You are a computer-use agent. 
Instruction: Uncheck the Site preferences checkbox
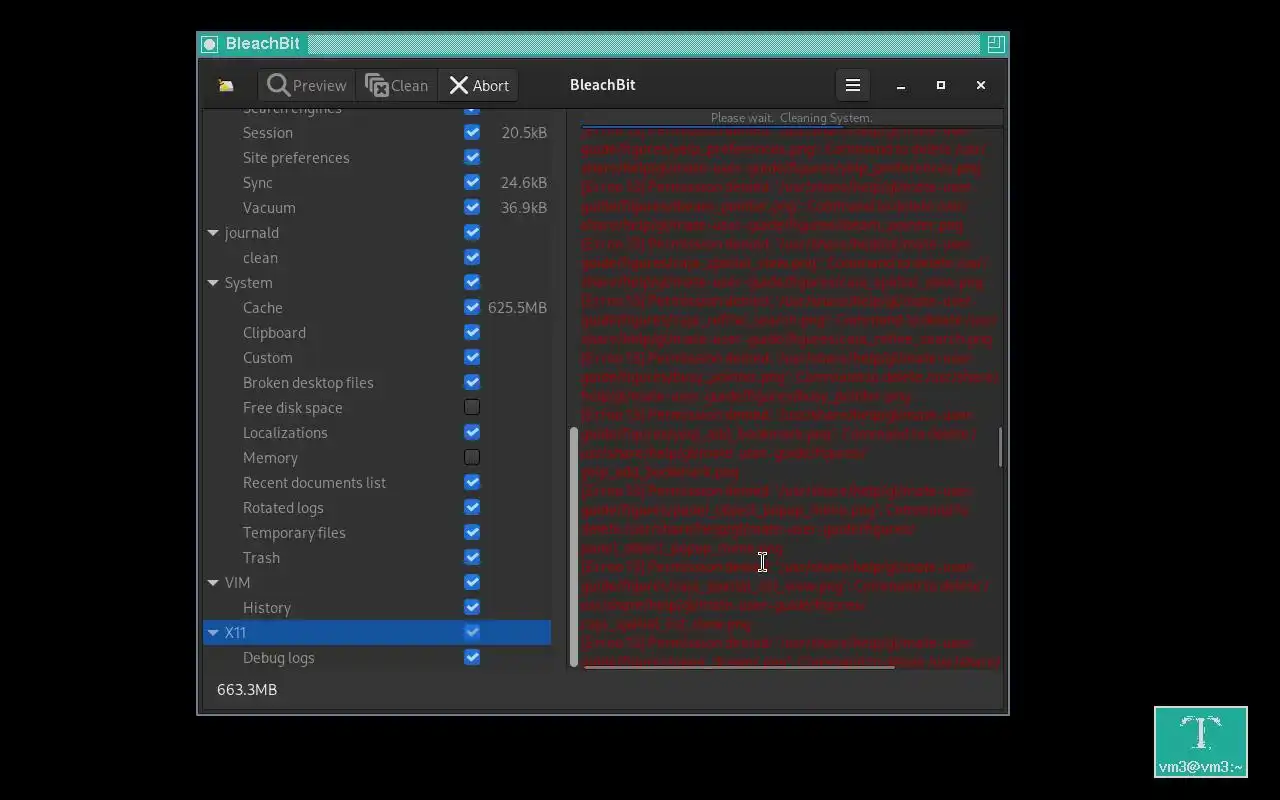coord(472,158)
